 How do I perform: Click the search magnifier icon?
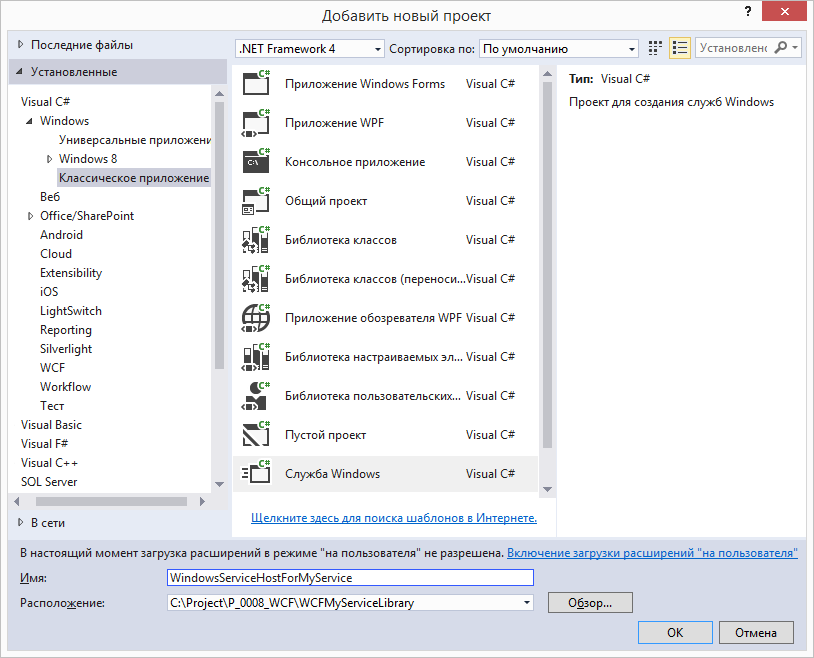click(781, 48)
